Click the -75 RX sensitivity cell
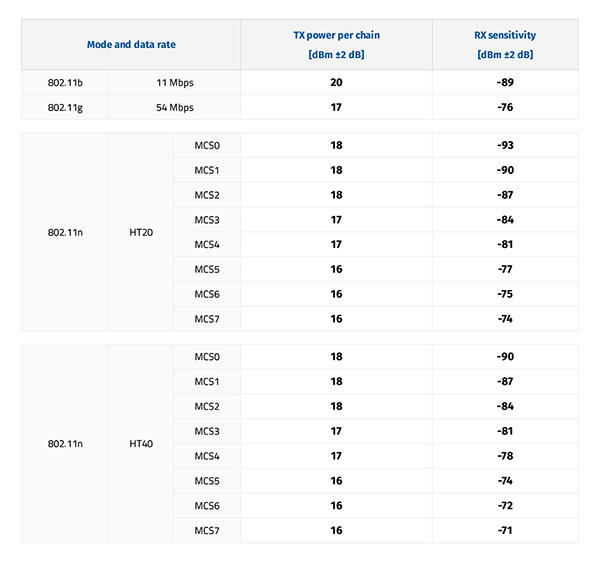600x563 pixels. pyautogui.click(x=504, y=294)
